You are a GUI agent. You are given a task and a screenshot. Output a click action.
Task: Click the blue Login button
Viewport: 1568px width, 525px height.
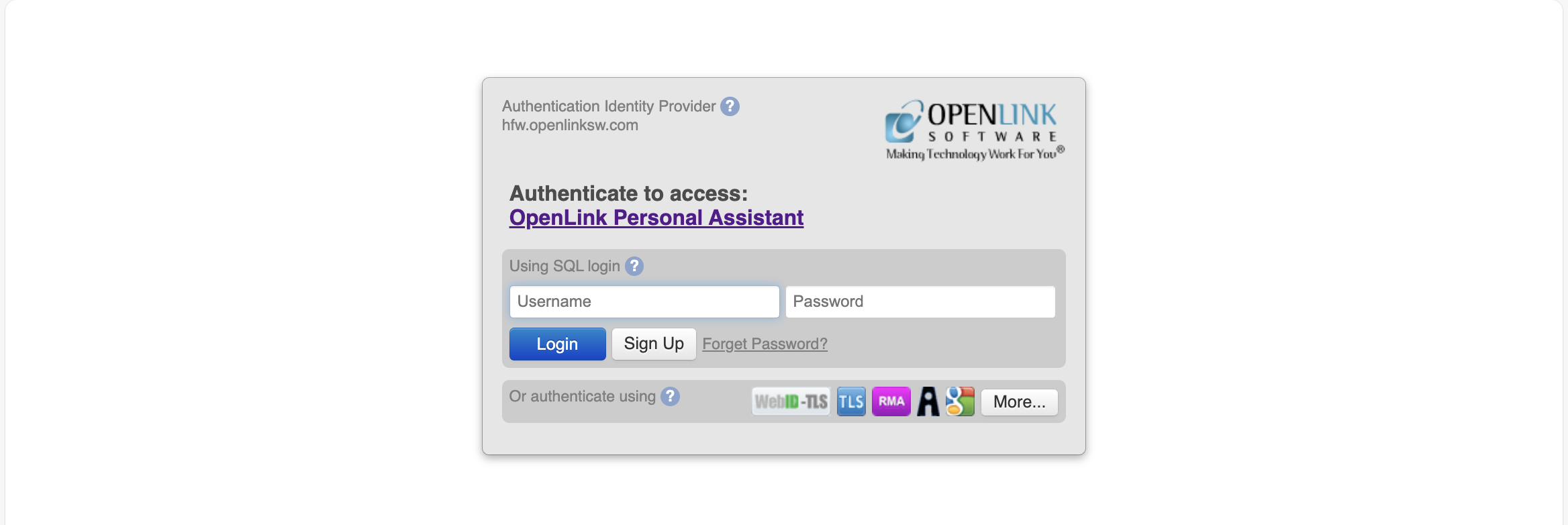click(557, 344)
